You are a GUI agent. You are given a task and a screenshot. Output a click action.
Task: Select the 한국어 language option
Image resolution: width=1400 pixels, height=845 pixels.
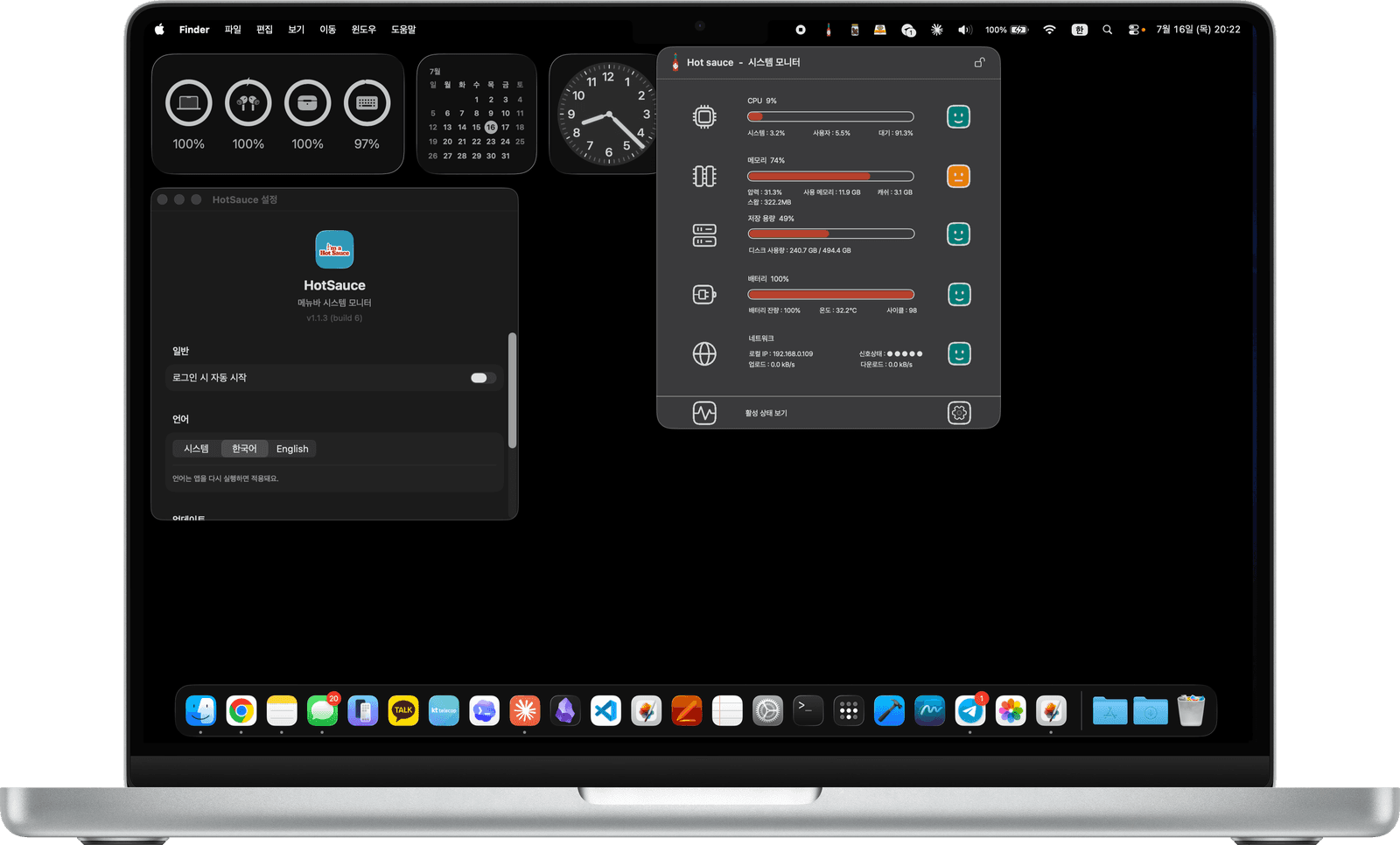[x=244, y=449]
